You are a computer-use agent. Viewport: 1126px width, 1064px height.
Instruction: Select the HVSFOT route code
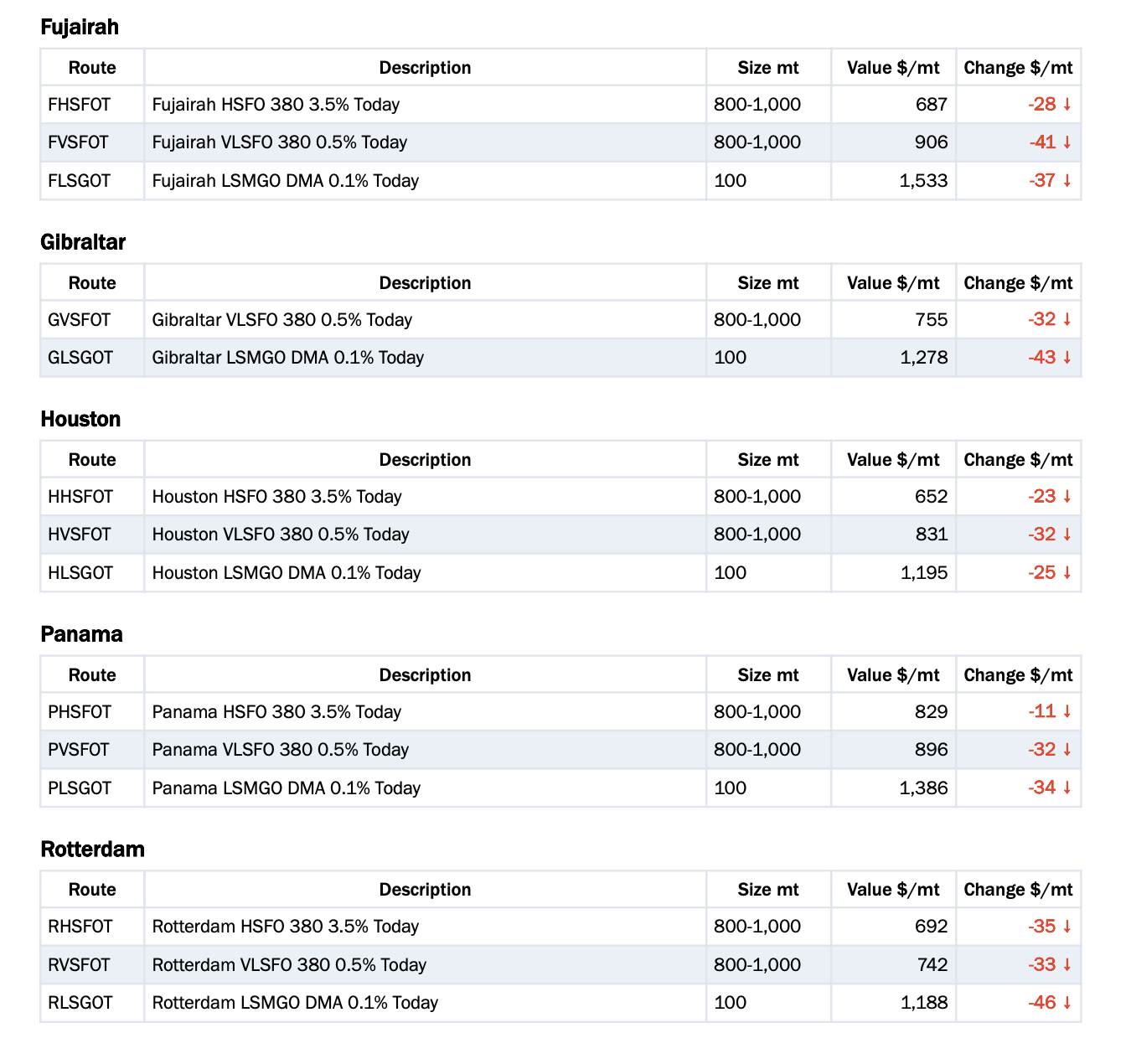coord(80,535)
